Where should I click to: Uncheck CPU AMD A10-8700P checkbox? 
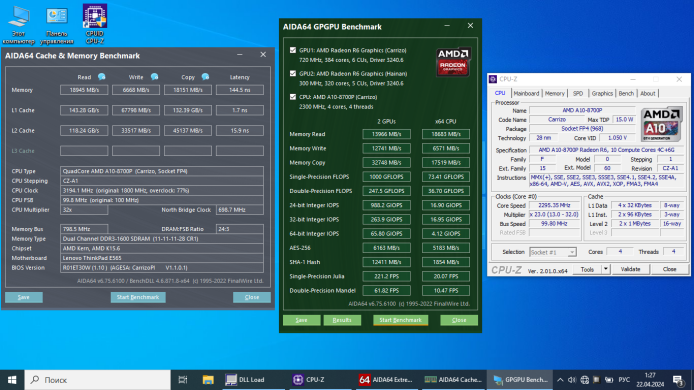[293, 97]
